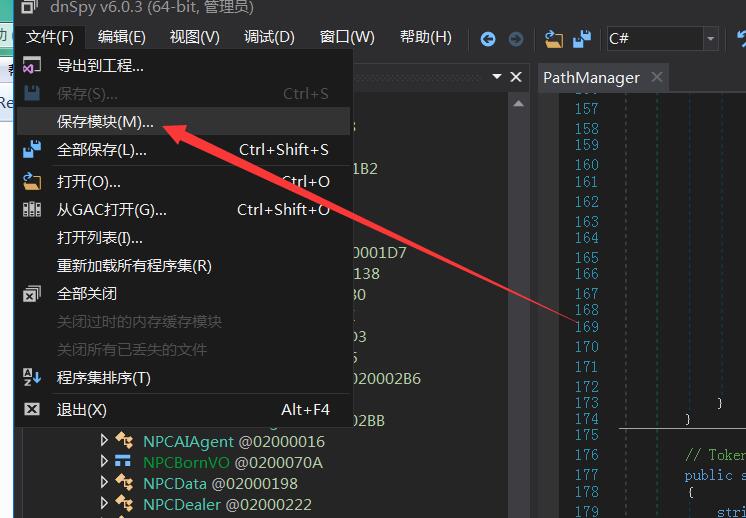This screenshot has height=518, width=746.
Task: Expand the NPCData tree node
Action: (104, 483)
